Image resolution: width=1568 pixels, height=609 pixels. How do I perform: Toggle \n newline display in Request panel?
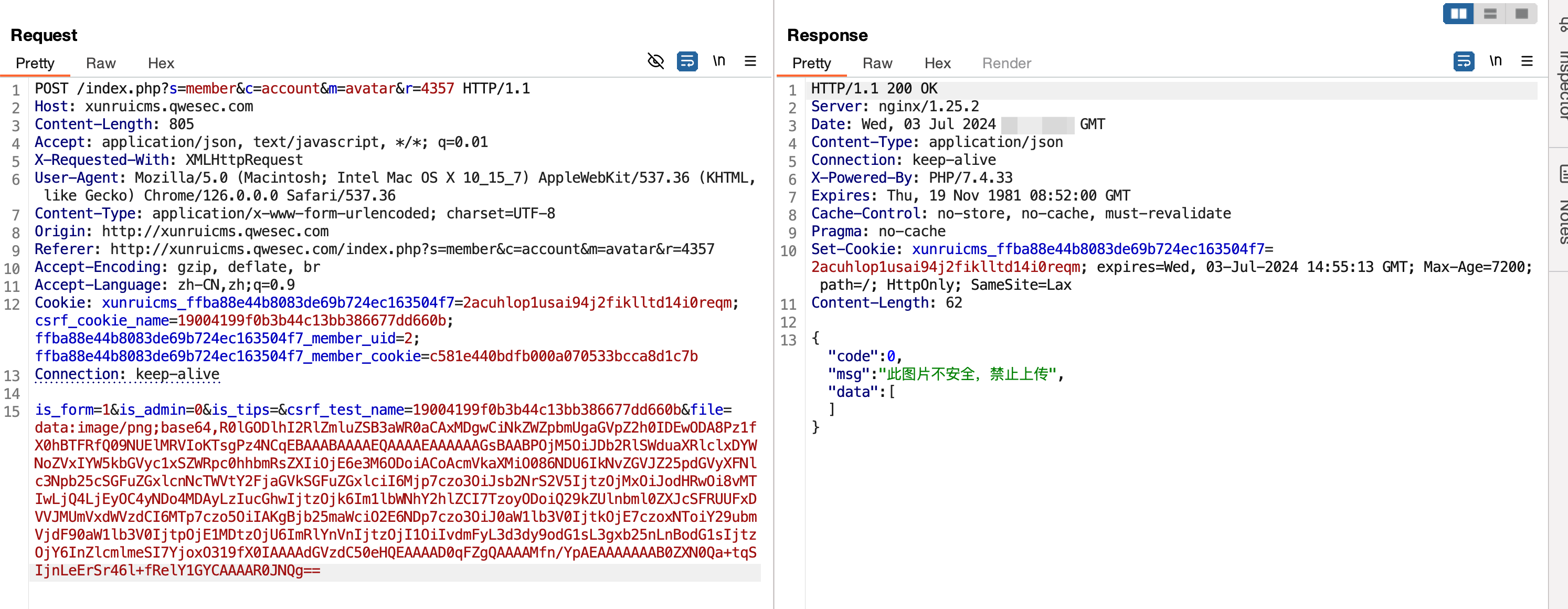719,60
